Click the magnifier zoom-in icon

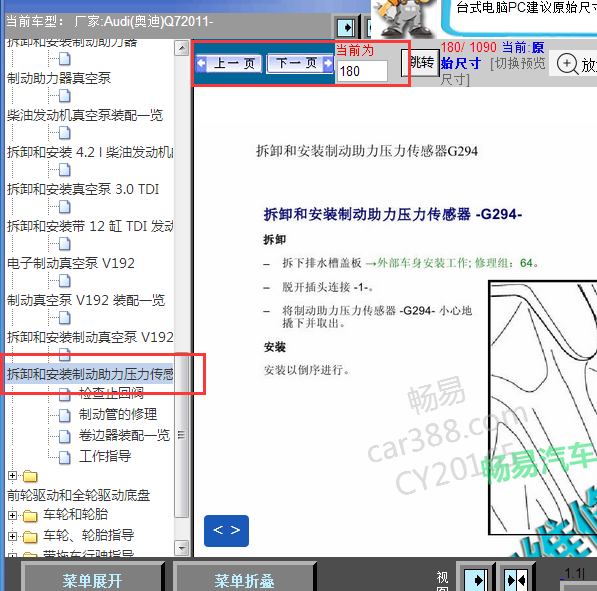point(567,64)
